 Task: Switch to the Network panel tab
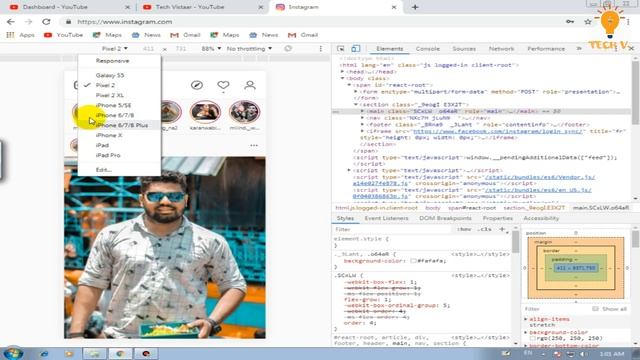coord(501,49)
